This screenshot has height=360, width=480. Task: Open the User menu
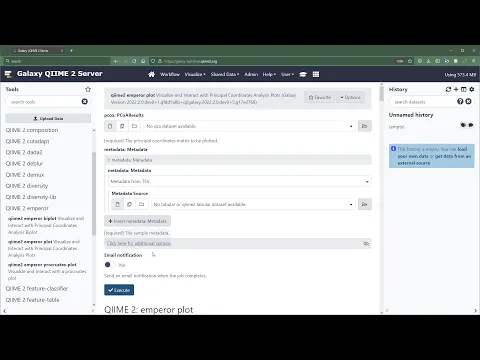pos(287,74)
